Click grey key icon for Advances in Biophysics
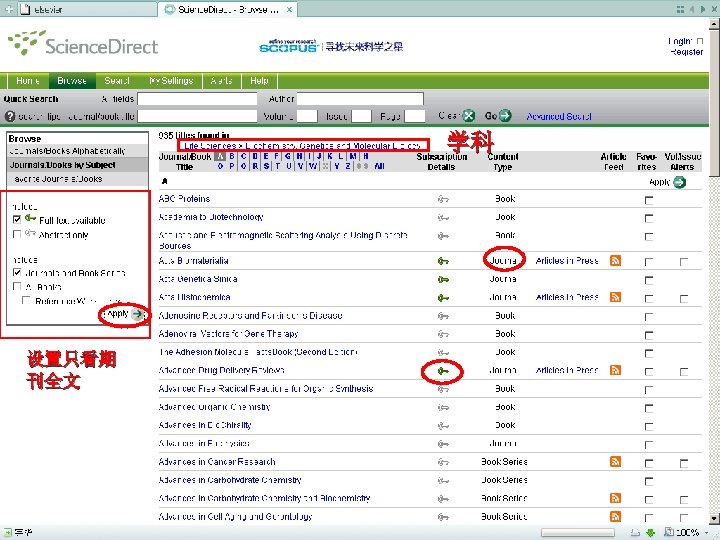Screen dimensions: 720x540 [443, 444]
